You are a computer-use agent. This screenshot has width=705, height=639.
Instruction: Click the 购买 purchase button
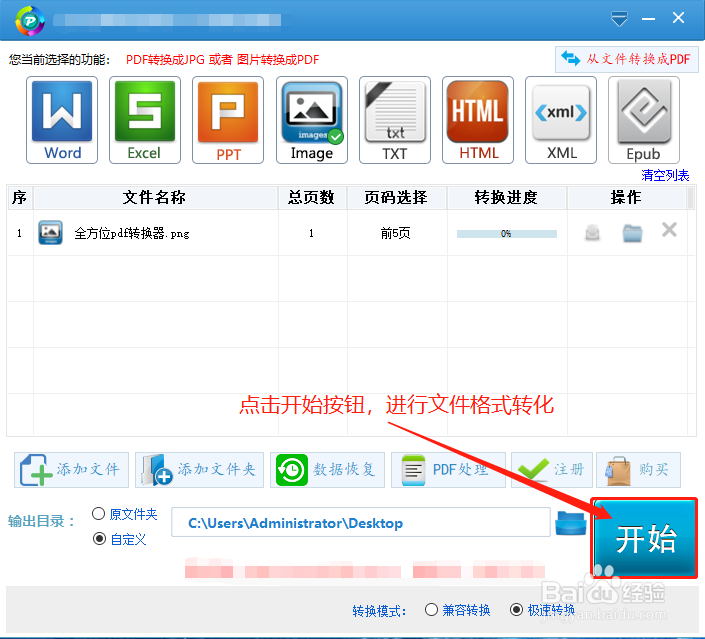pos(638,469)
